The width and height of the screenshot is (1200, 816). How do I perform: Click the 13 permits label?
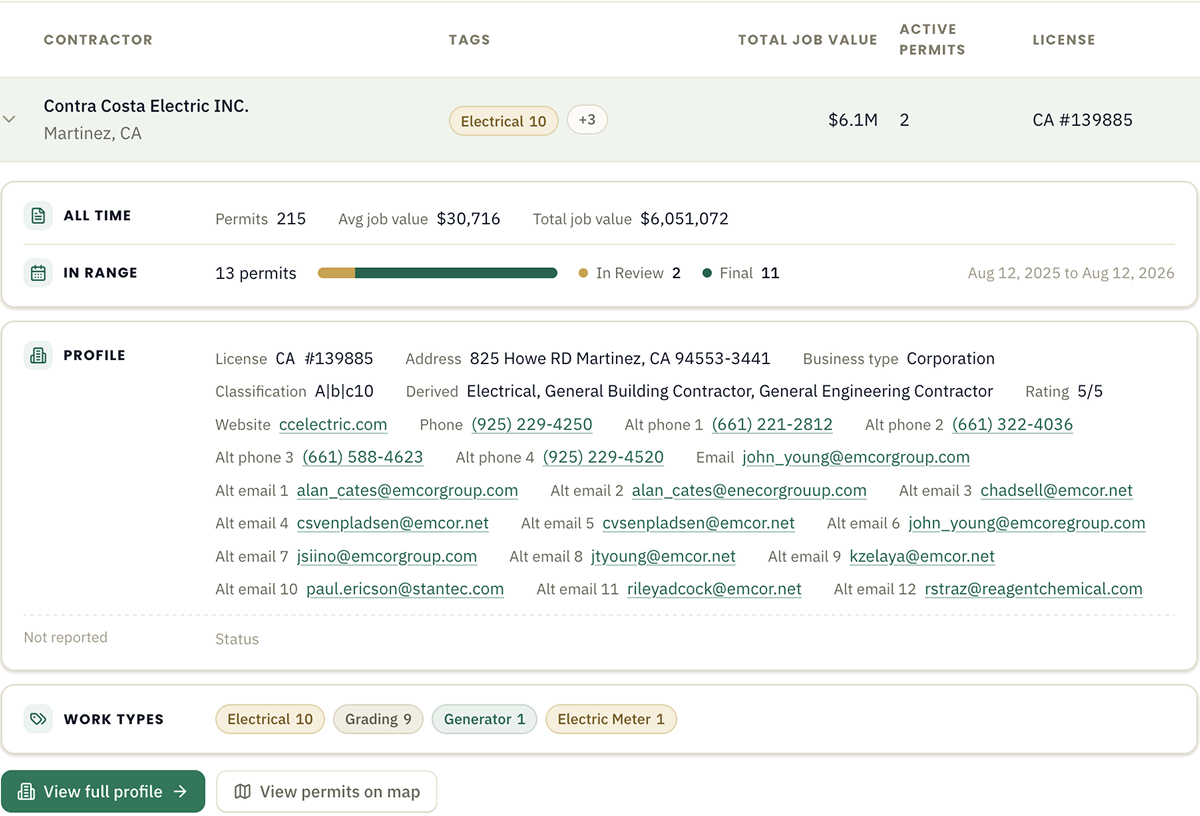tap(256, 273)
